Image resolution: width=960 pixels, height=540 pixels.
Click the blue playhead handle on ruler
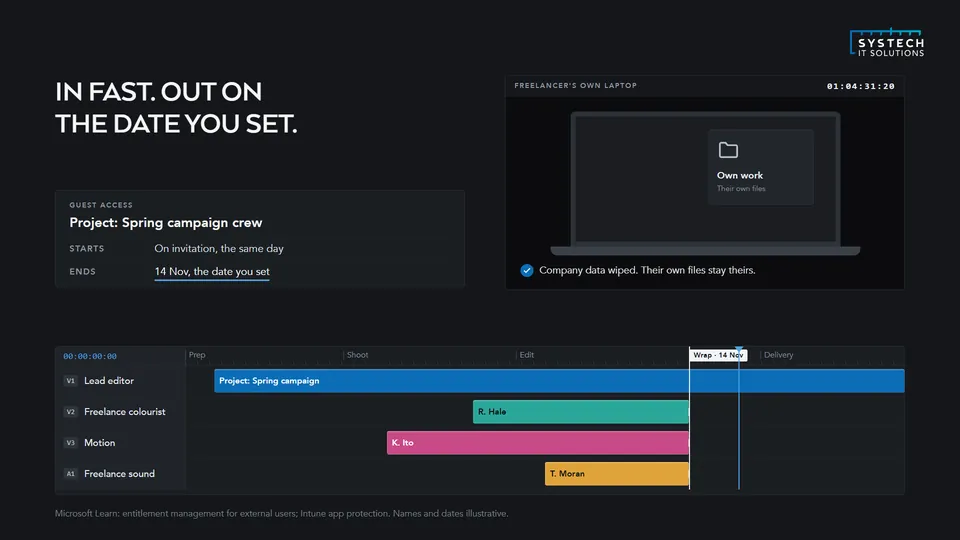[739, 351]
